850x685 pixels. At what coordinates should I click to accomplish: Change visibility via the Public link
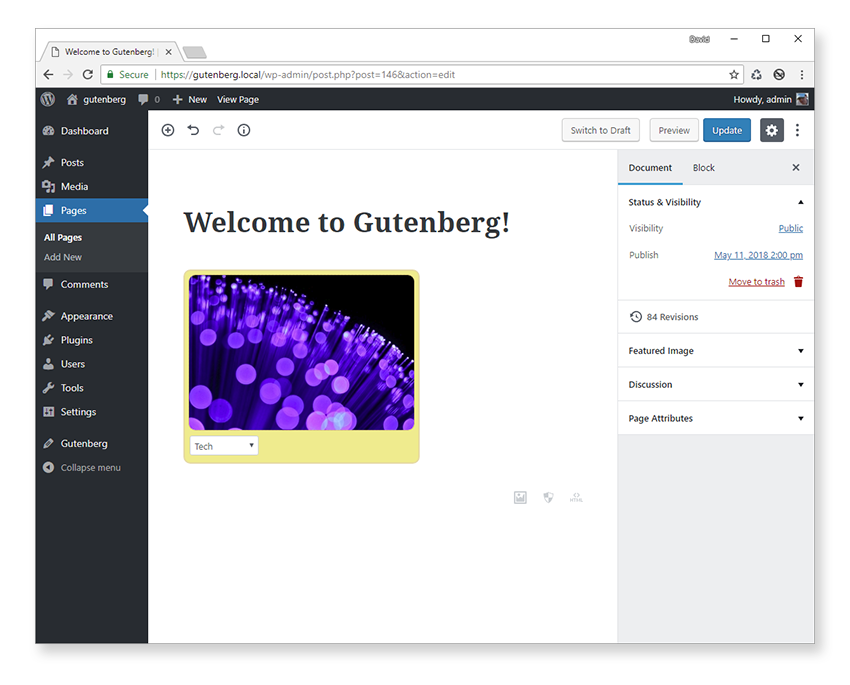pos(790,228)
